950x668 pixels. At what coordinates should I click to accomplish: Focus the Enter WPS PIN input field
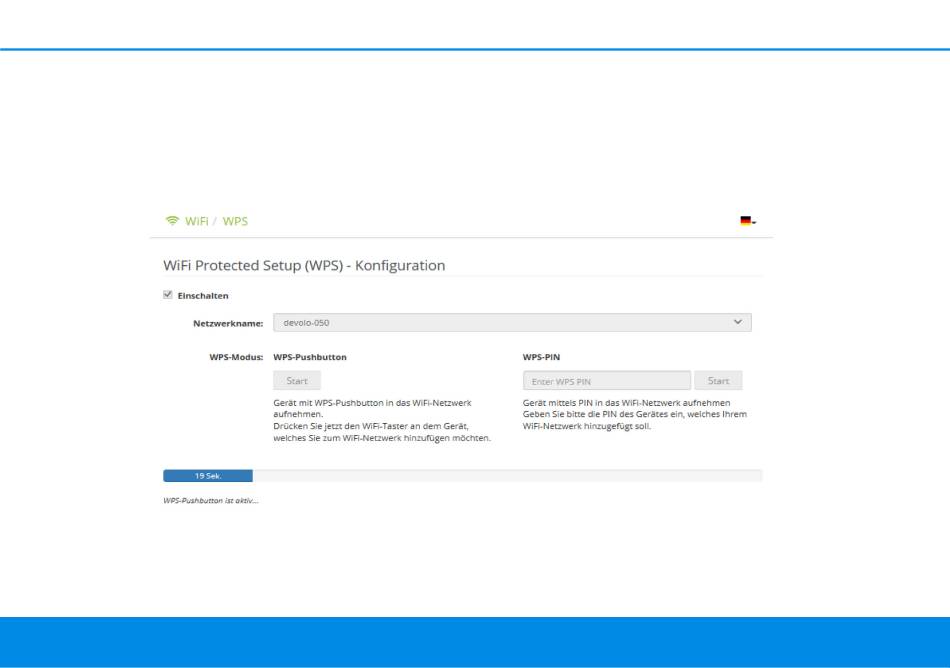pos(606,381)
